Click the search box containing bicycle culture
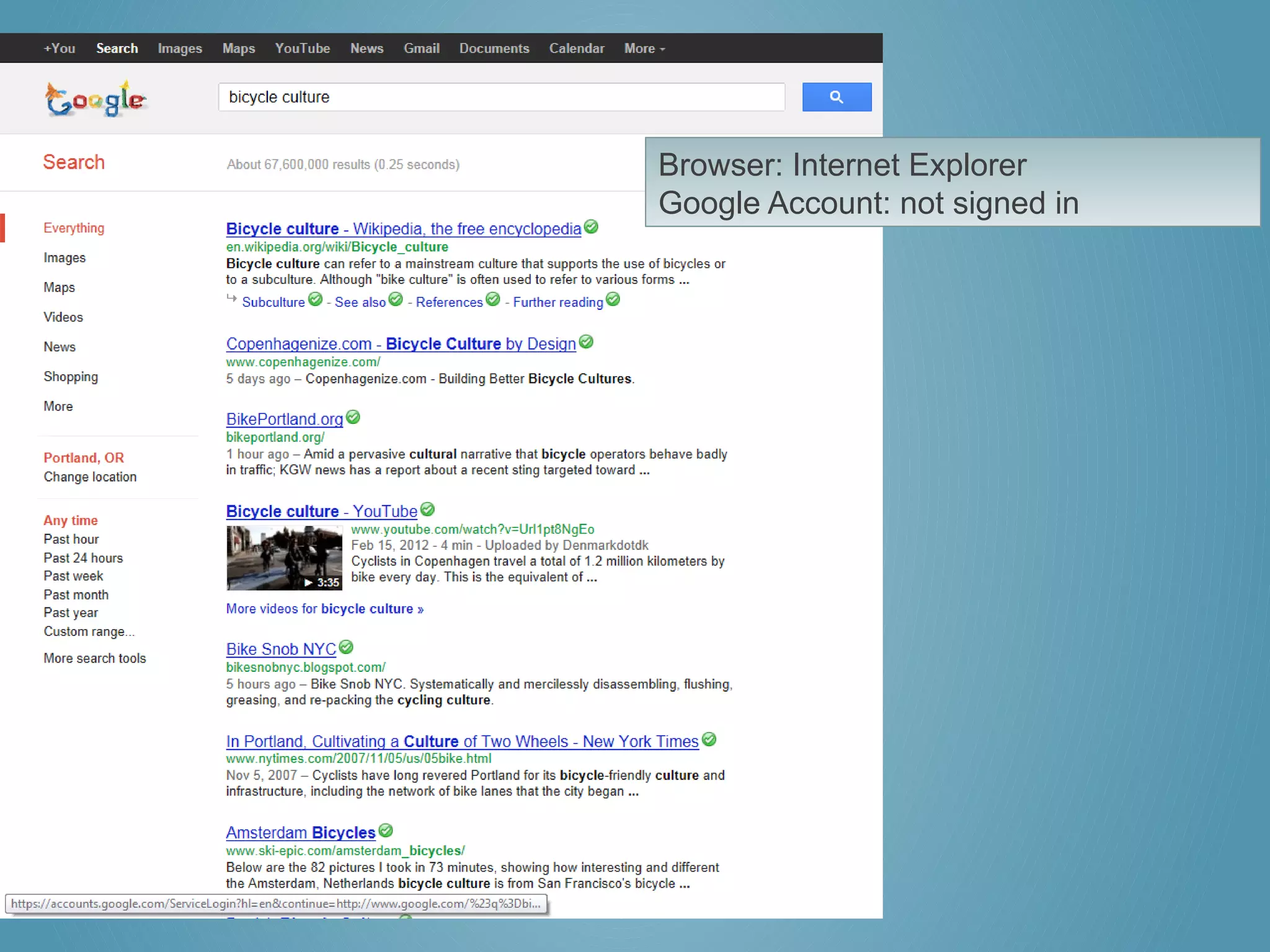Screen dimensions: 1270x952 (502, 97)
